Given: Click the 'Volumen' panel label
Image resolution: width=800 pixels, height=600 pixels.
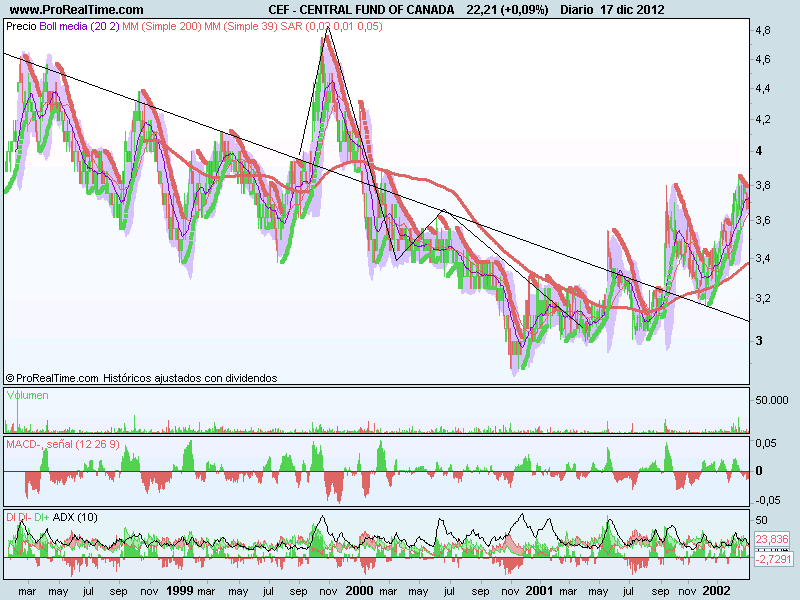Looking at the screenshot, I should point(28,395).
